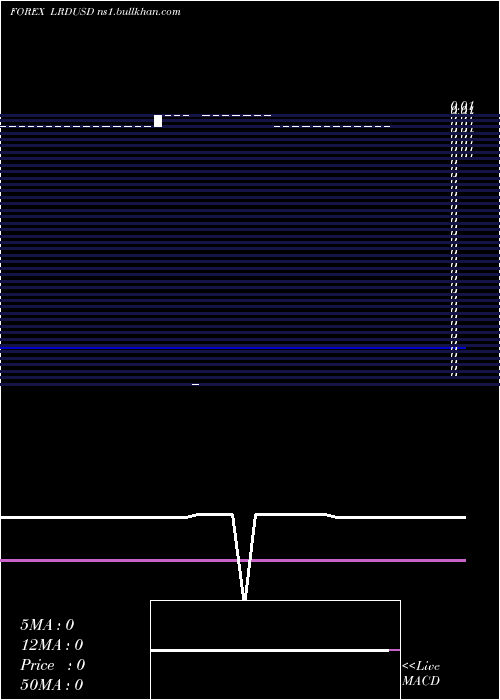Click the white line inside the MACD box

click(x=270, y=650)
